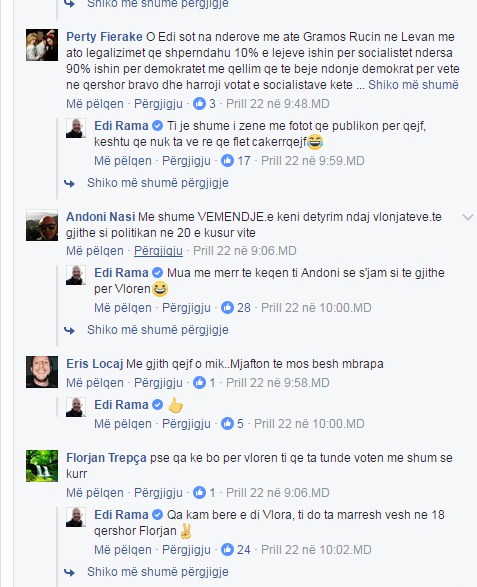Expand more replies under Florjan Trepça's thread

pos(158,572)
